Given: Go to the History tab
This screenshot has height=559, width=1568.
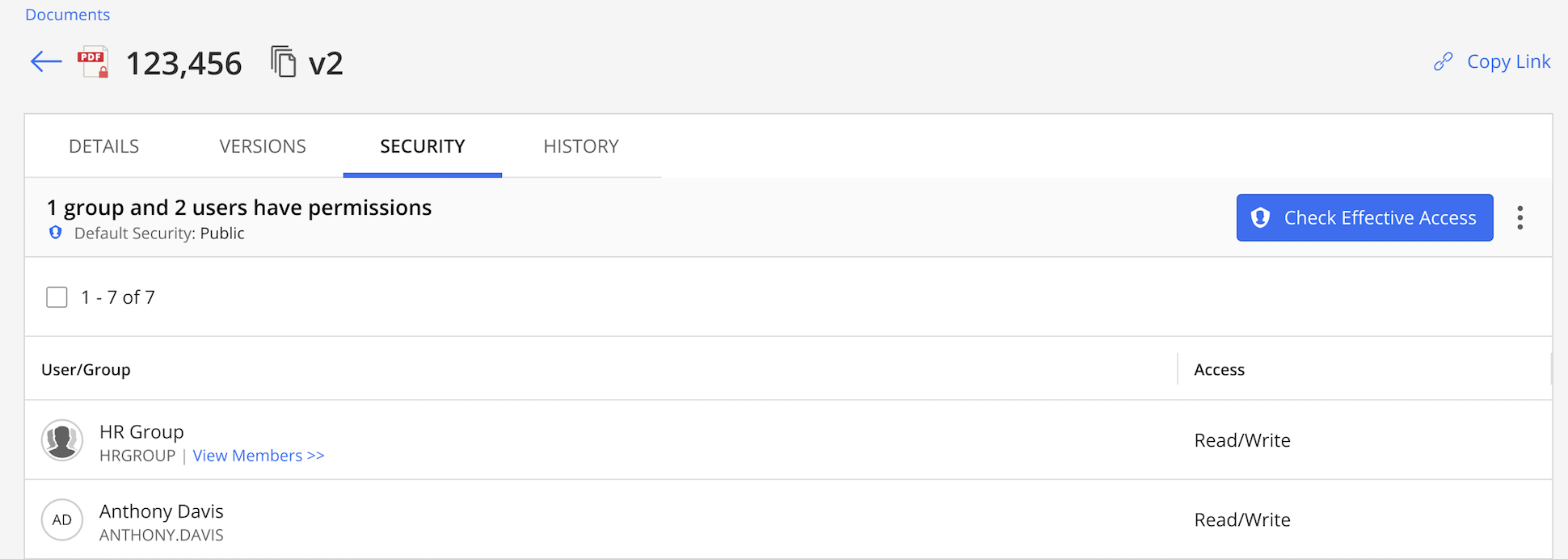Looking at the screenshot, I should click(x=581, y=146).
